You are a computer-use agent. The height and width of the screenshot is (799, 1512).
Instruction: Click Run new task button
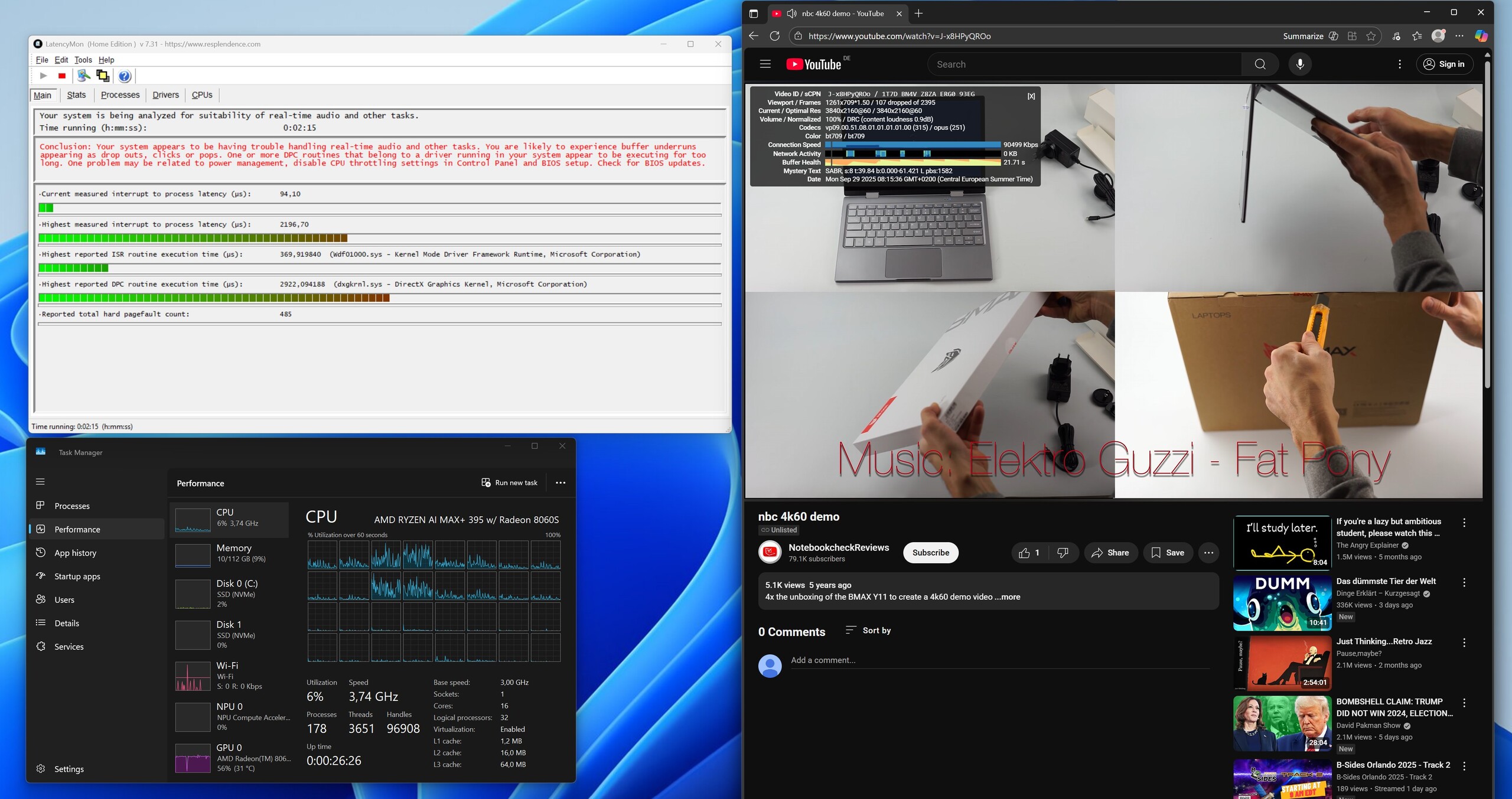tap(510, 483)
